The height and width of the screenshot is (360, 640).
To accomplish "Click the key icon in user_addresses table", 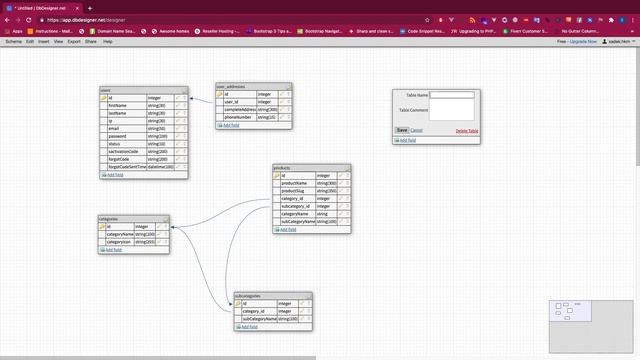I will click(220, 94).
